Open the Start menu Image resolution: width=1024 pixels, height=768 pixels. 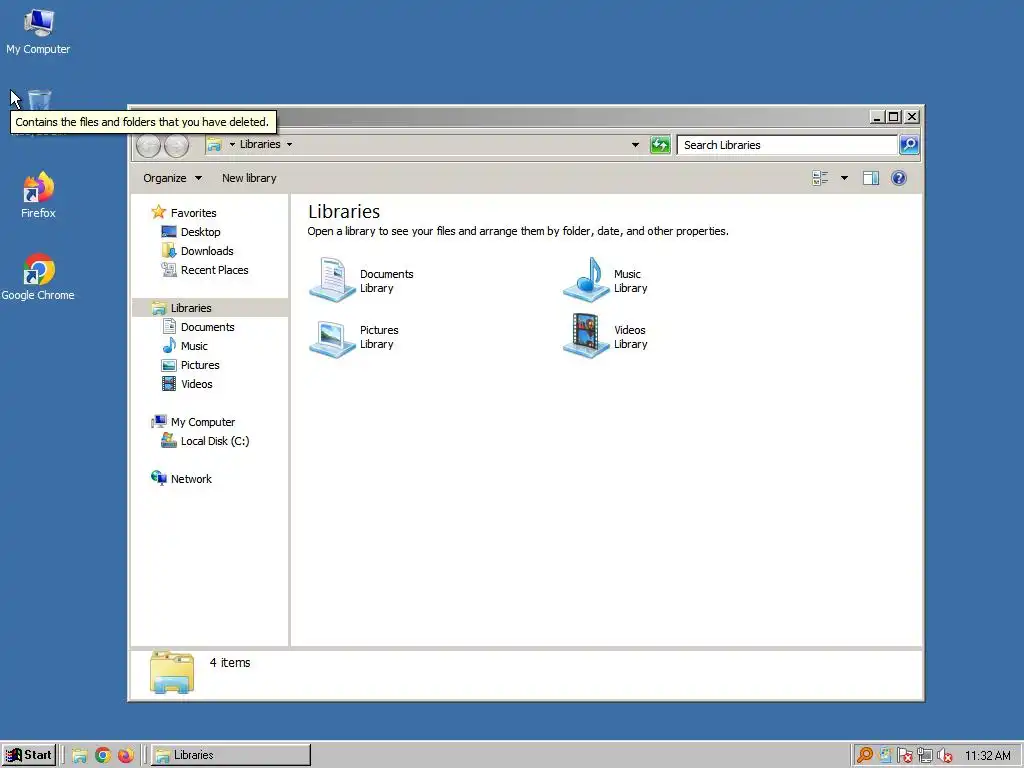tap(29, 755)
